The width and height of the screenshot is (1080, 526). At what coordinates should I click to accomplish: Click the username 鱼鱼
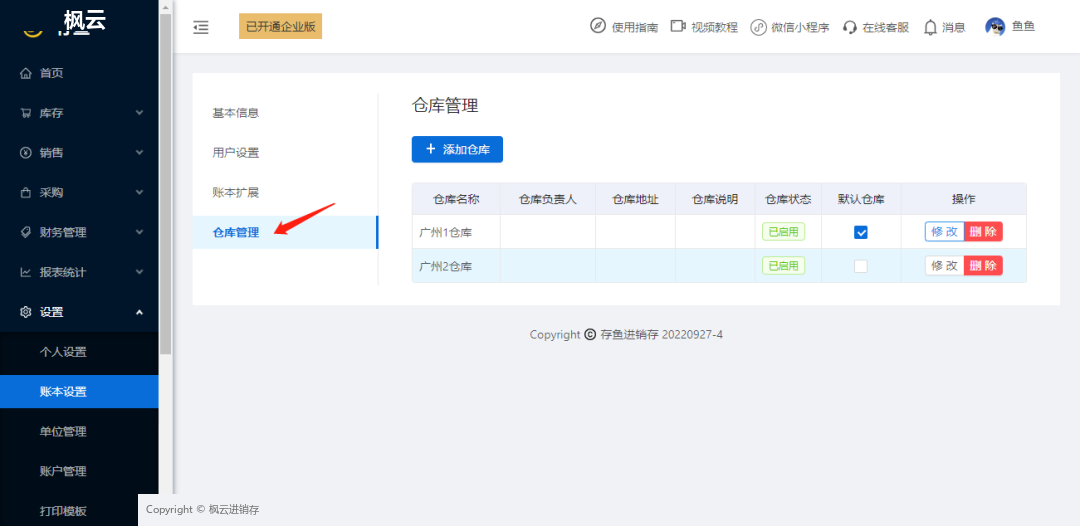(x=1023, y=27)
